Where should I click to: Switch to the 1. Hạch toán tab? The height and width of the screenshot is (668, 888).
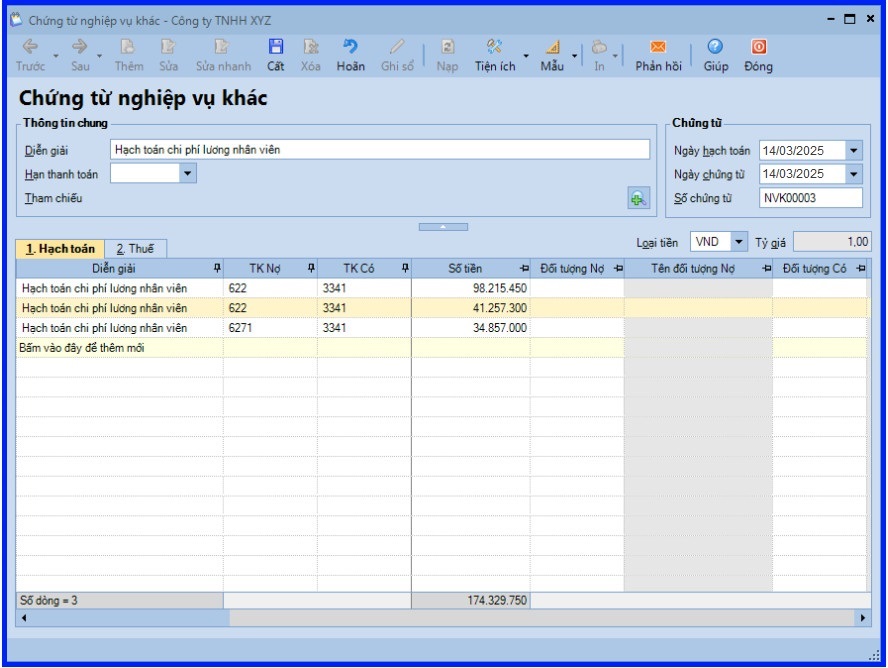pos(60,249)
